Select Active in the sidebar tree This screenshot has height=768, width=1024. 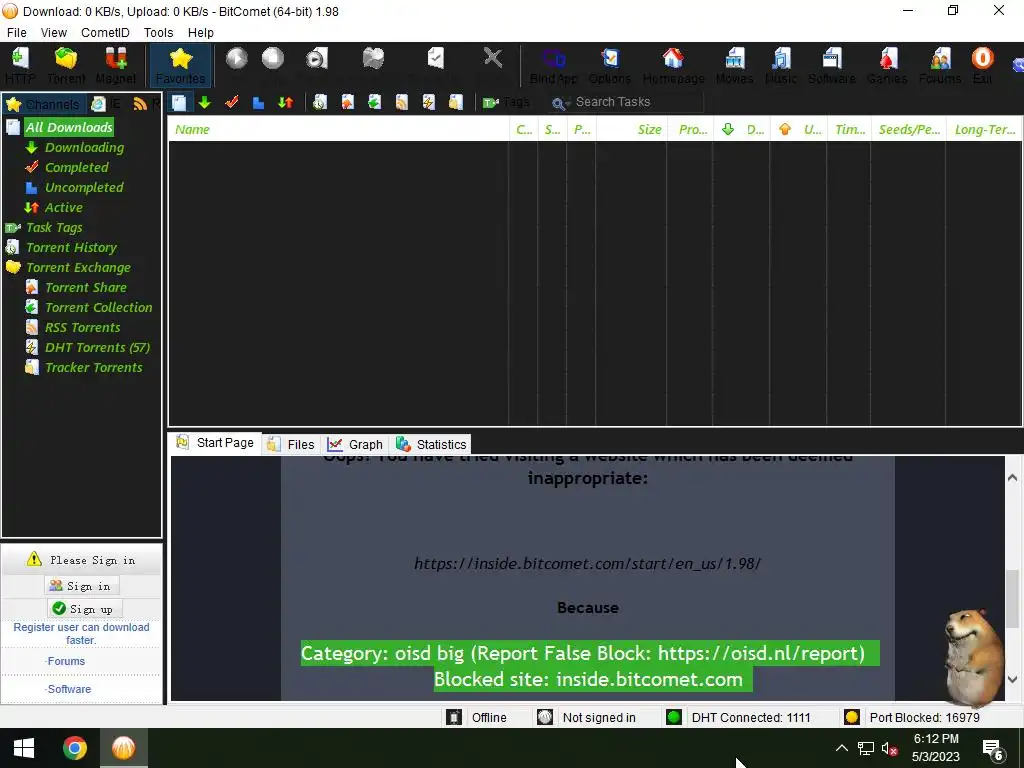(x=63, y=208)
